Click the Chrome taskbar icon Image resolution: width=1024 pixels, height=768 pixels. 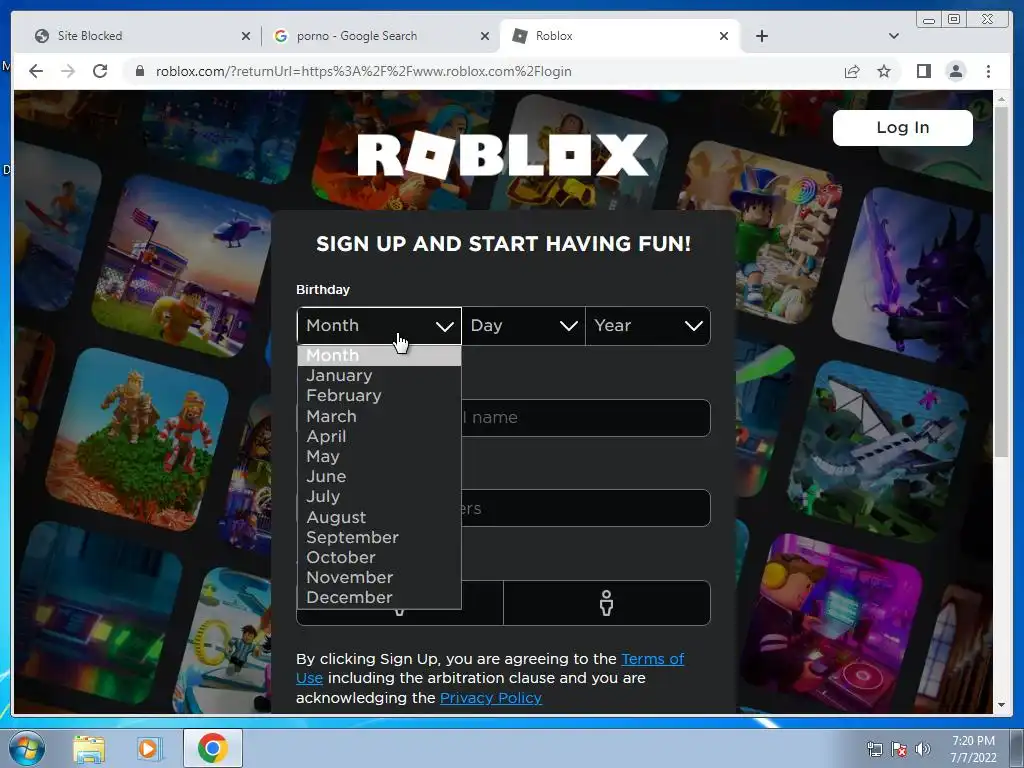[212, 748]
